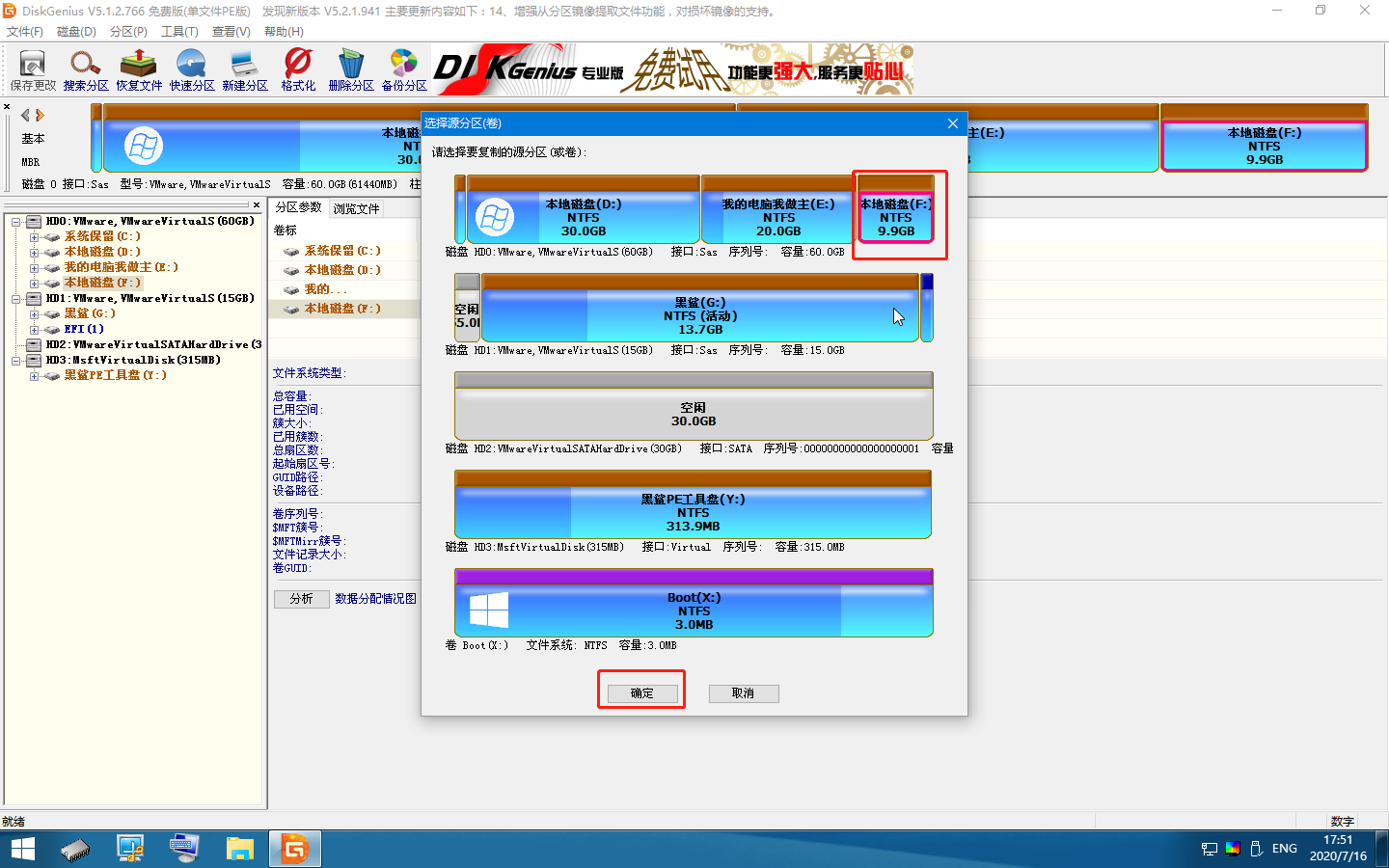Click the DiskGenius banner advertisement
This screenshot has height=868, width=1389.
(x=672, y=69)
